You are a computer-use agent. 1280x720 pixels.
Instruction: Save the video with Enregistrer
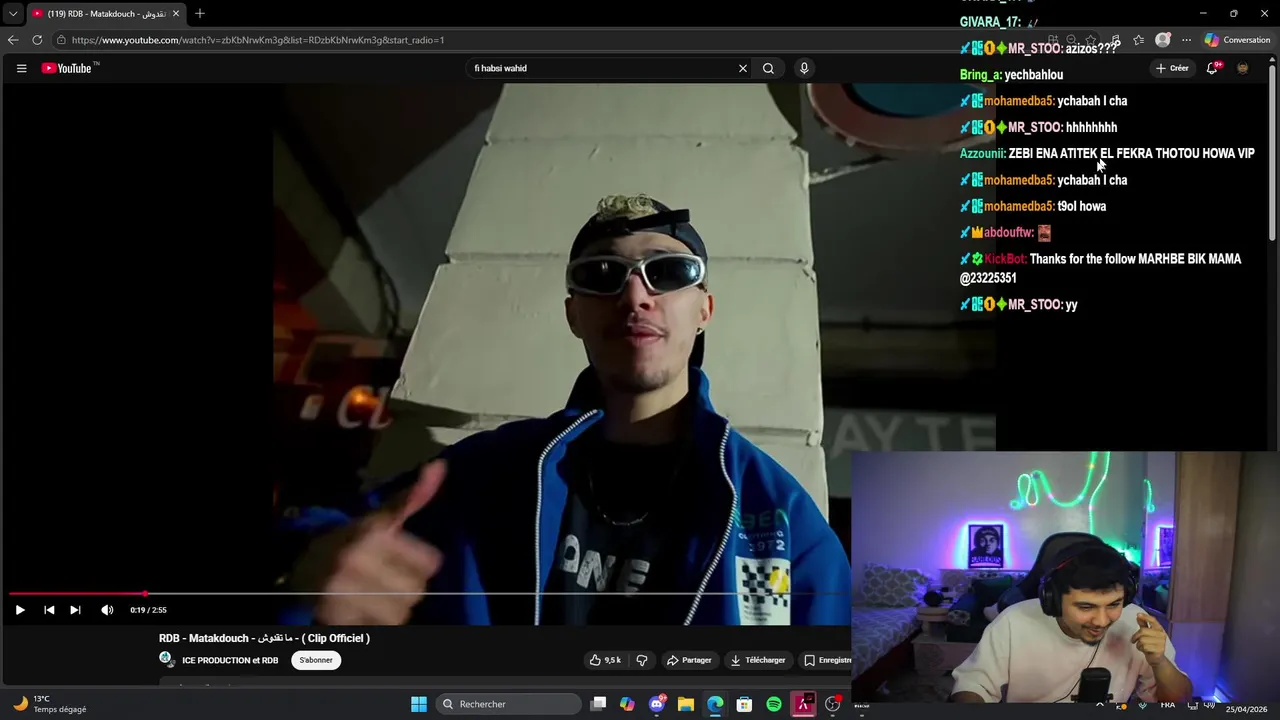(x=827, y=660)
